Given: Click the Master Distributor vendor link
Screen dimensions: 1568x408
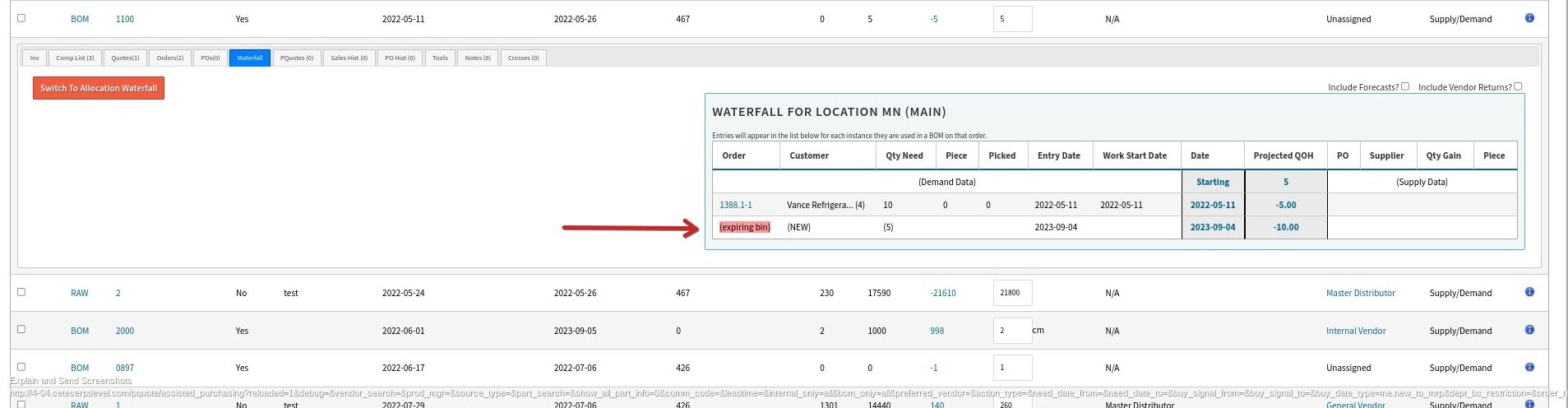Looking at the screenshot, I should 1360,293.
